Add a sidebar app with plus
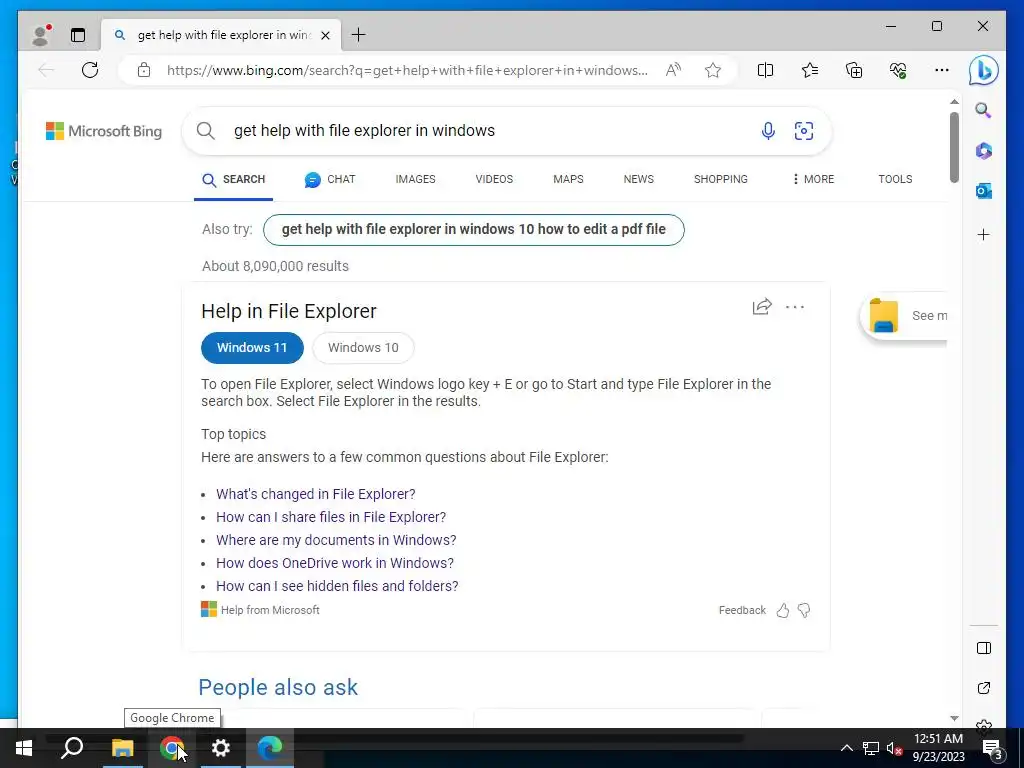Image resolution: width=1024 pixels, height=768 pixels. pos(984,234)
